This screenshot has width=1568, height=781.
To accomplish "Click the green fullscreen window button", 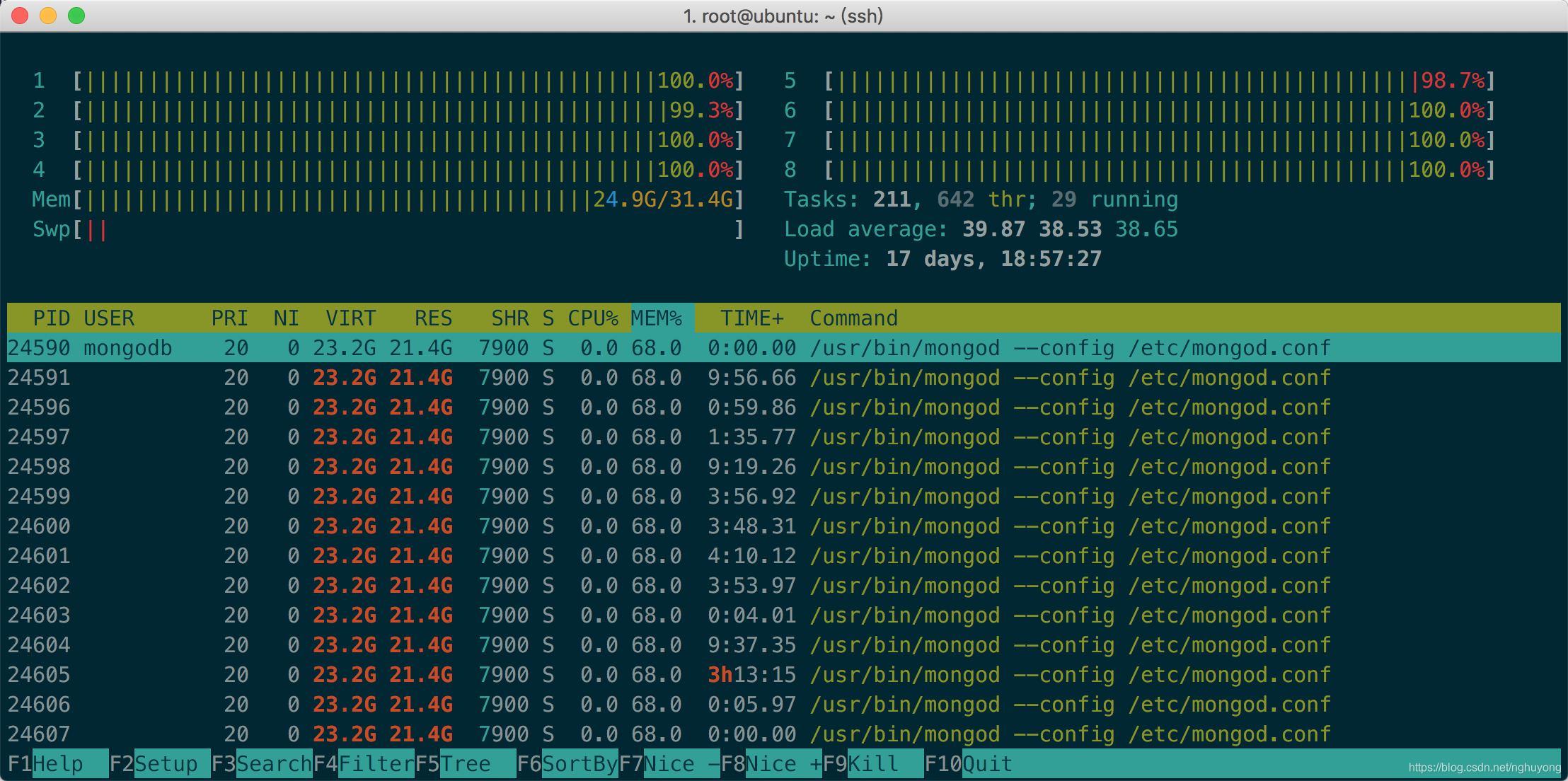I will pos(76,16).
